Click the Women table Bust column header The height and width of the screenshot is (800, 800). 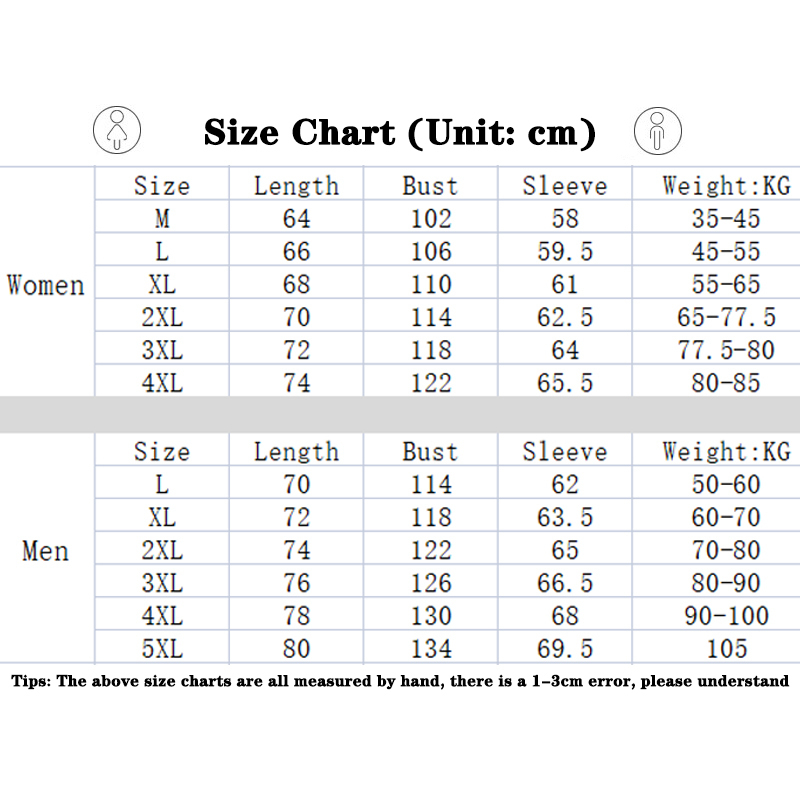pos(430,186)
